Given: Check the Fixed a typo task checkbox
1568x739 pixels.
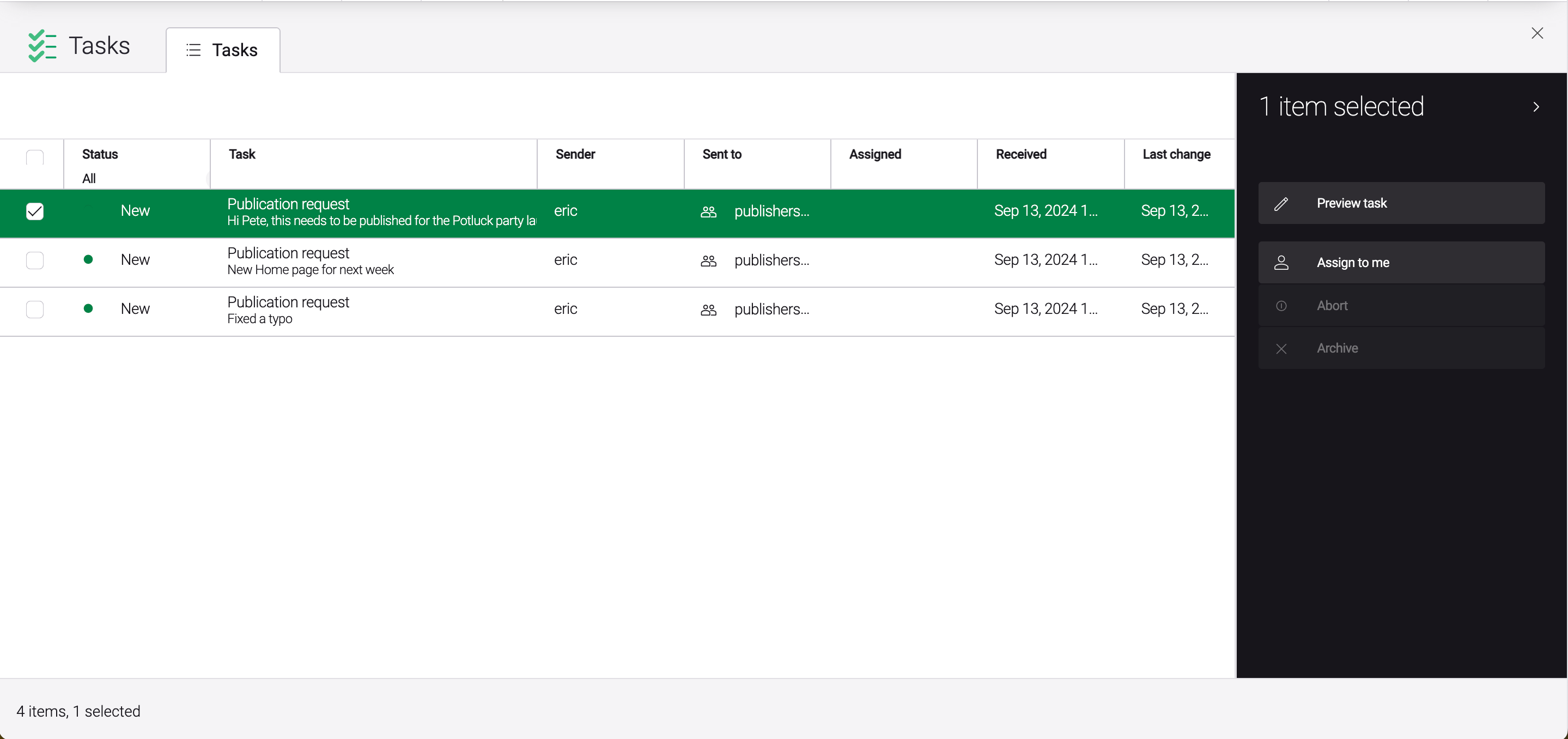Looking at the screenshot, I should (x=35, y=310).
